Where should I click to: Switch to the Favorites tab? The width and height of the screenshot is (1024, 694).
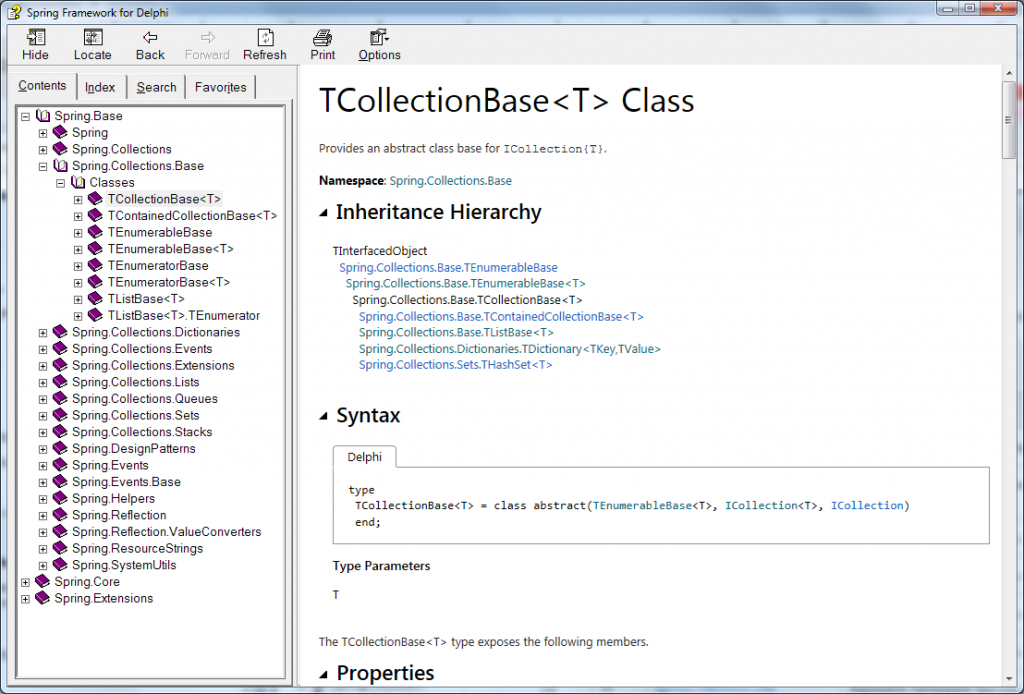point(220,87)
